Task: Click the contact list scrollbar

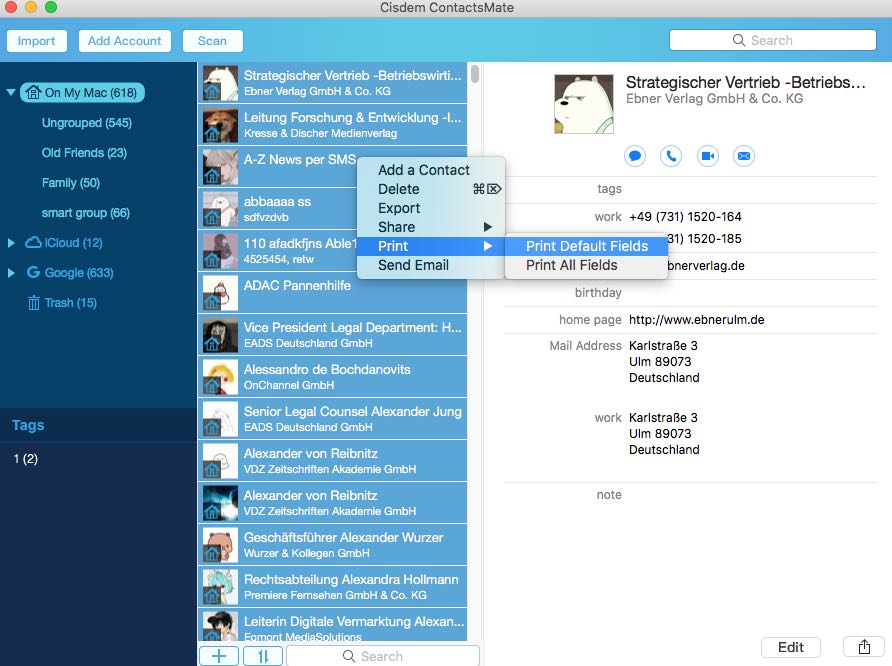Action: pyautogui.click(x=475, y=75)
